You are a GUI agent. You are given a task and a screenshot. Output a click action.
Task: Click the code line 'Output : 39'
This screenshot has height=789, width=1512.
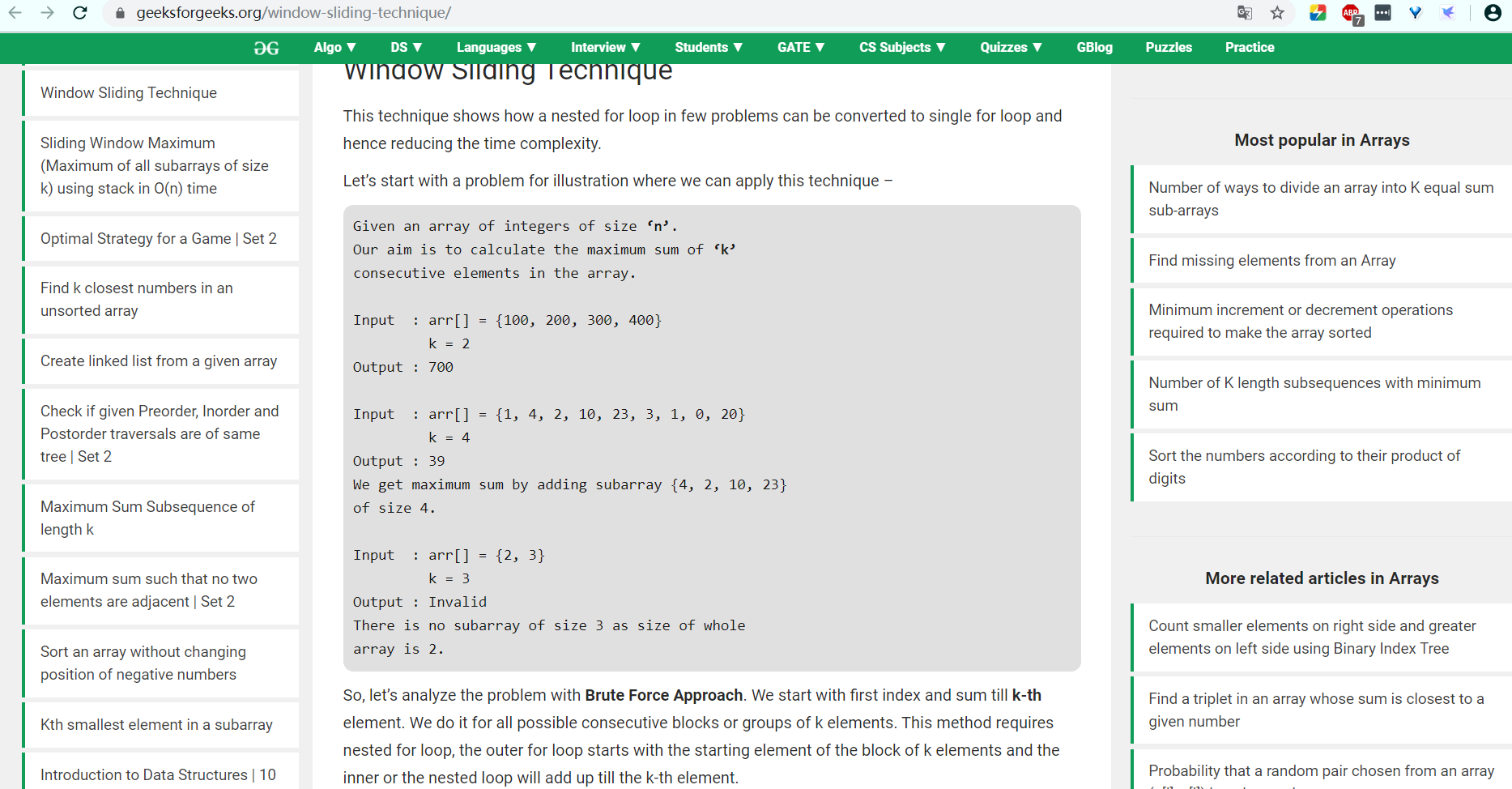(x=399, y=462)
